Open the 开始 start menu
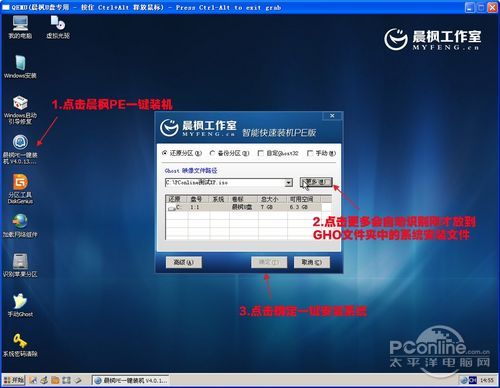 [x=14, y=380]
